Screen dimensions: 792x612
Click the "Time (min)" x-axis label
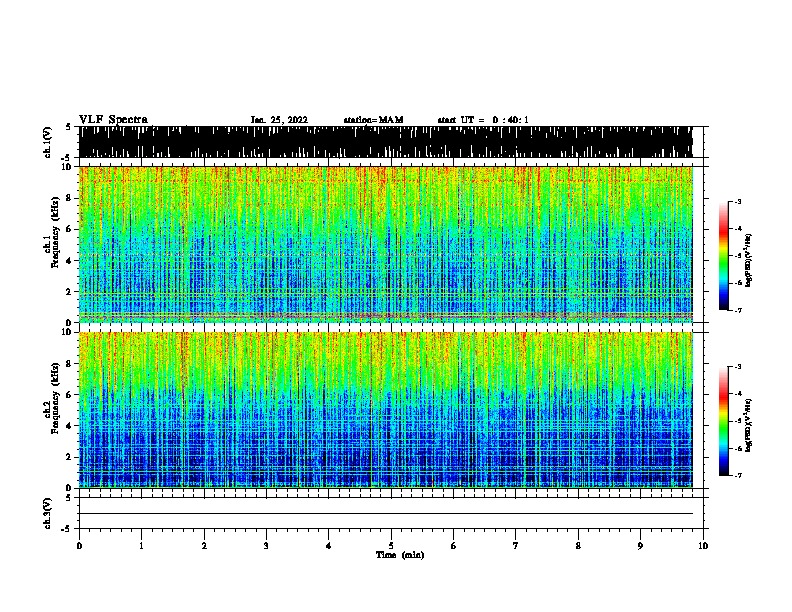point(400,555)
